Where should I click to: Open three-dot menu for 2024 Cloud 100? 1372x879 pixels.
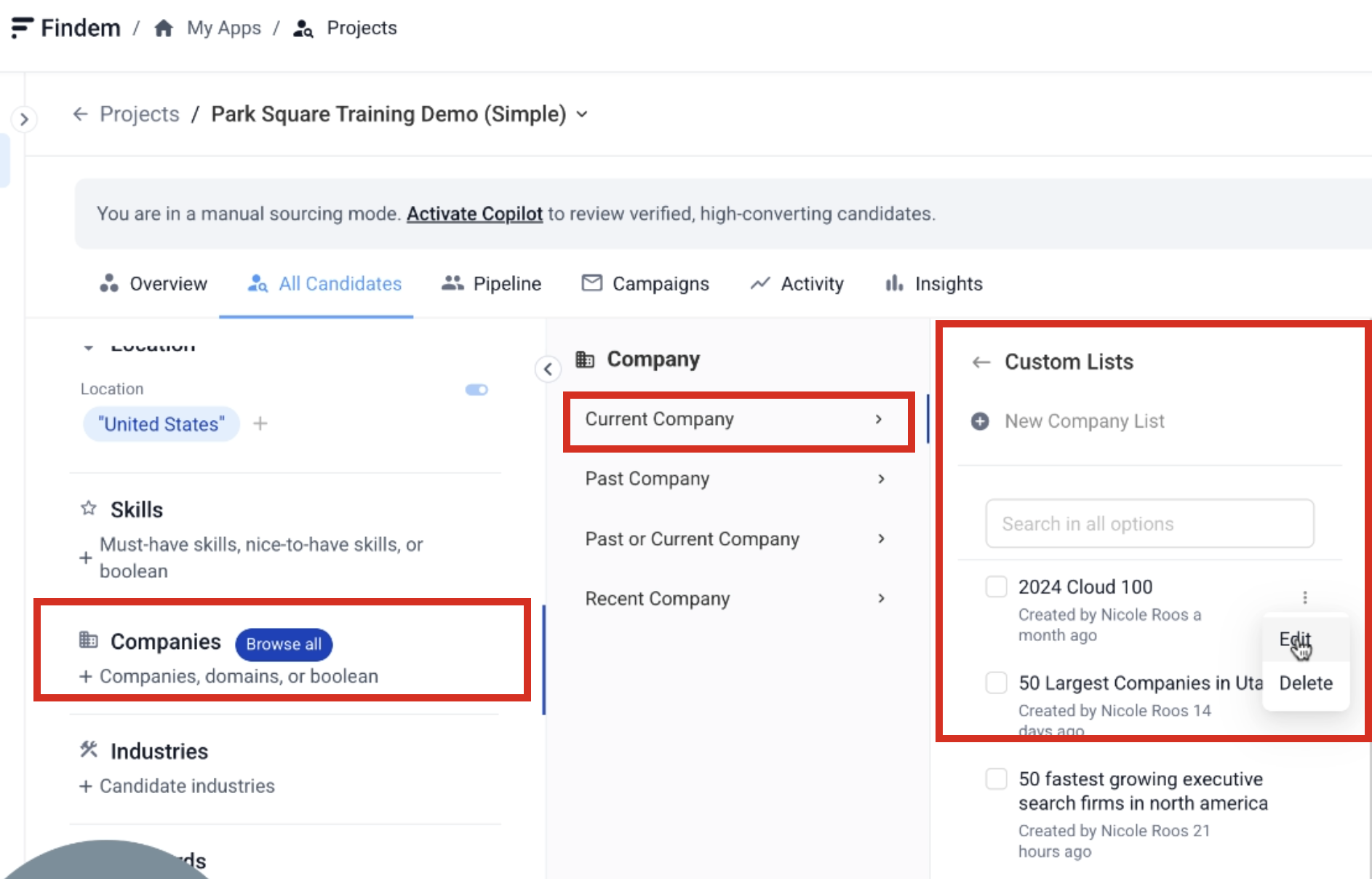tap(1304, 597)
